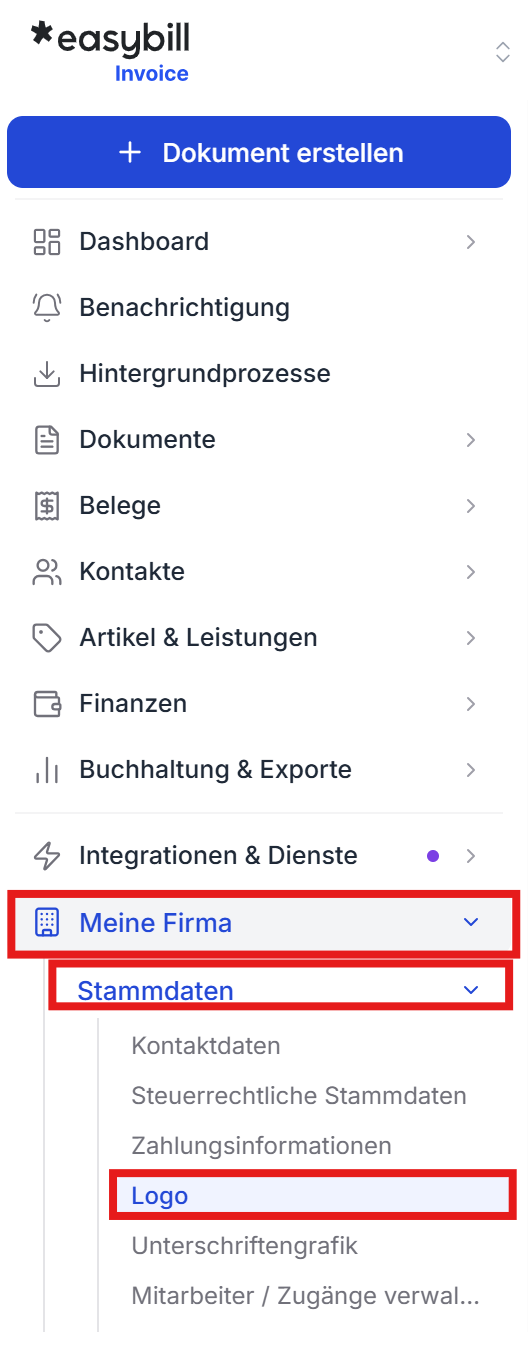Open the Kontaktdaten menu entry

[x=206, y=1046]
